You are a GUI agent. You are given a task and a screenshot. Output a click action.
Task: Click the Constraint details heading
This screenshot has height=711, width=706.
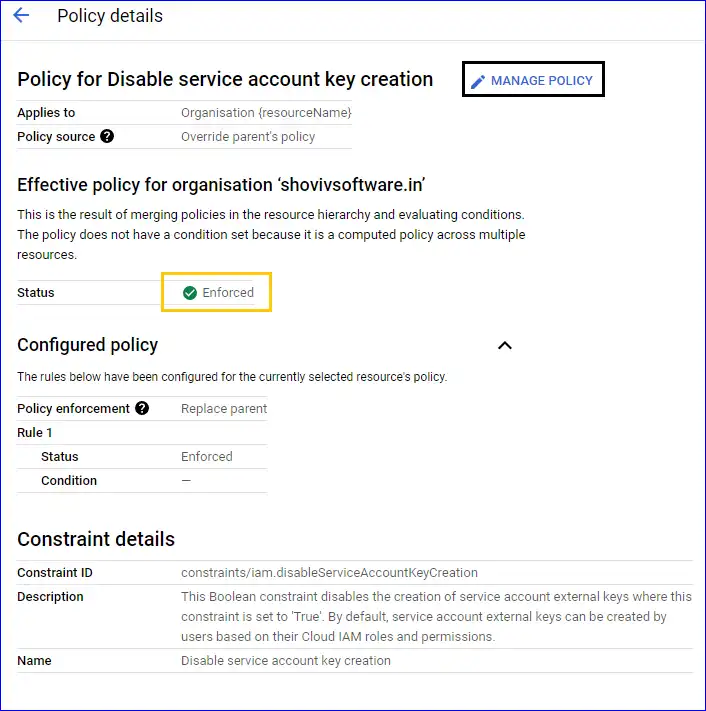click(96, 539)
